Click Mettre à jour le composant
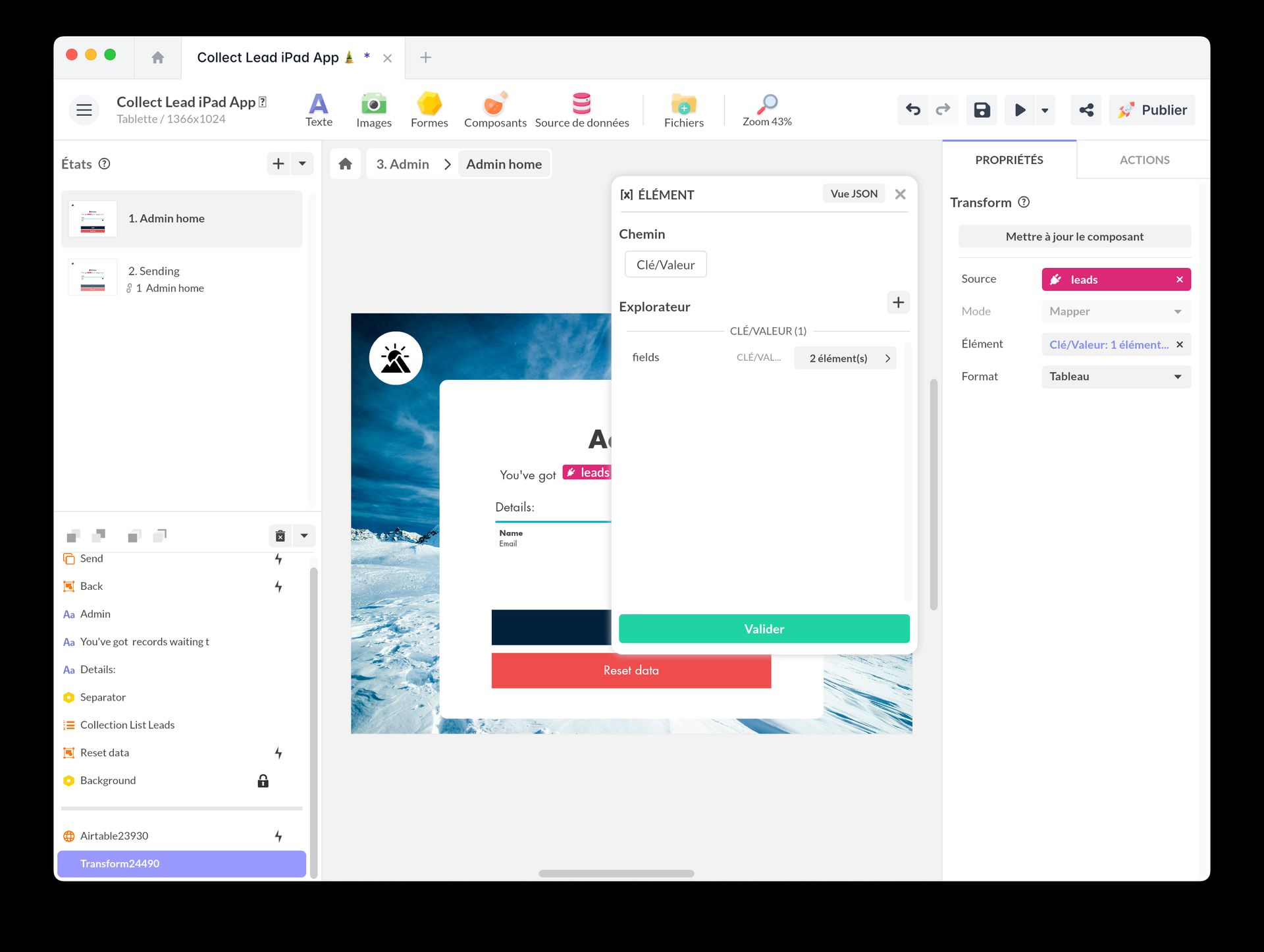 (1074, 236)
